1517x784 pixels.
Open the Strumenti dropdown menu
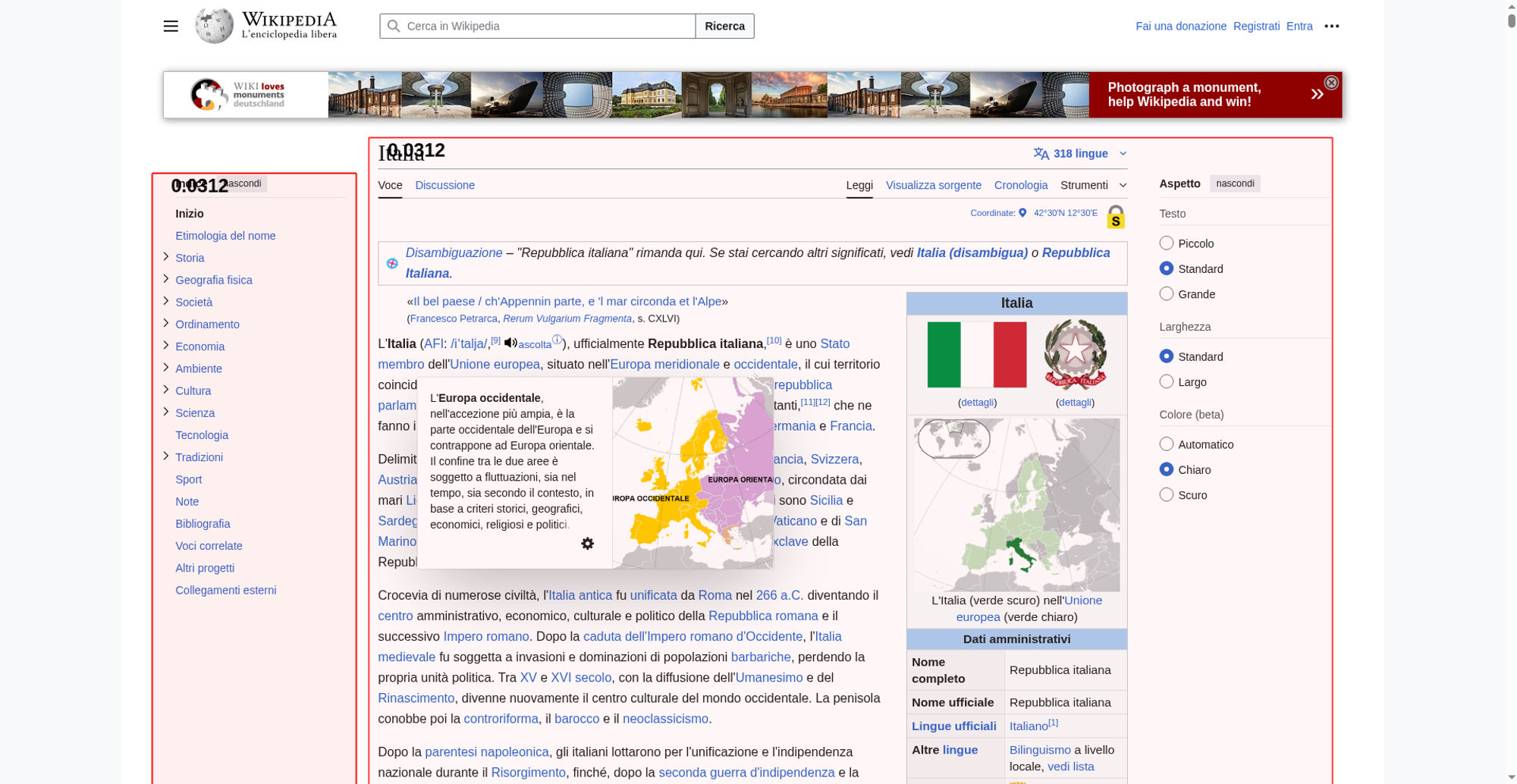tap(1094, 185)
